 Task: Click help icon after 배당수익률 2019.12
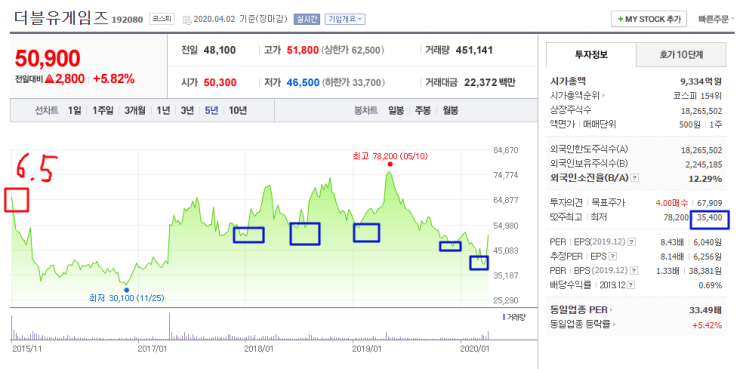[631, 285]
